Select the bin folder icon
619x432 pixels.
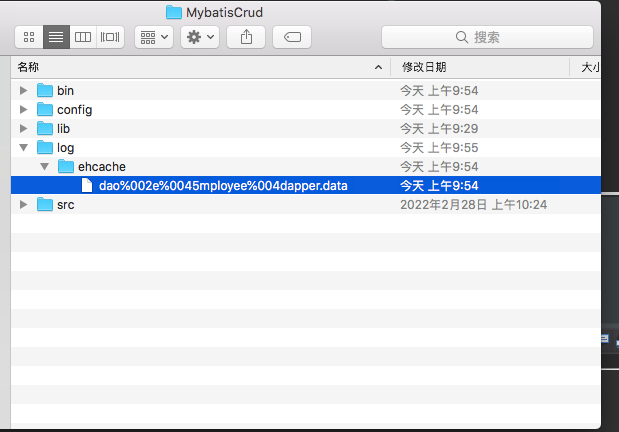[x=45, y=90]
